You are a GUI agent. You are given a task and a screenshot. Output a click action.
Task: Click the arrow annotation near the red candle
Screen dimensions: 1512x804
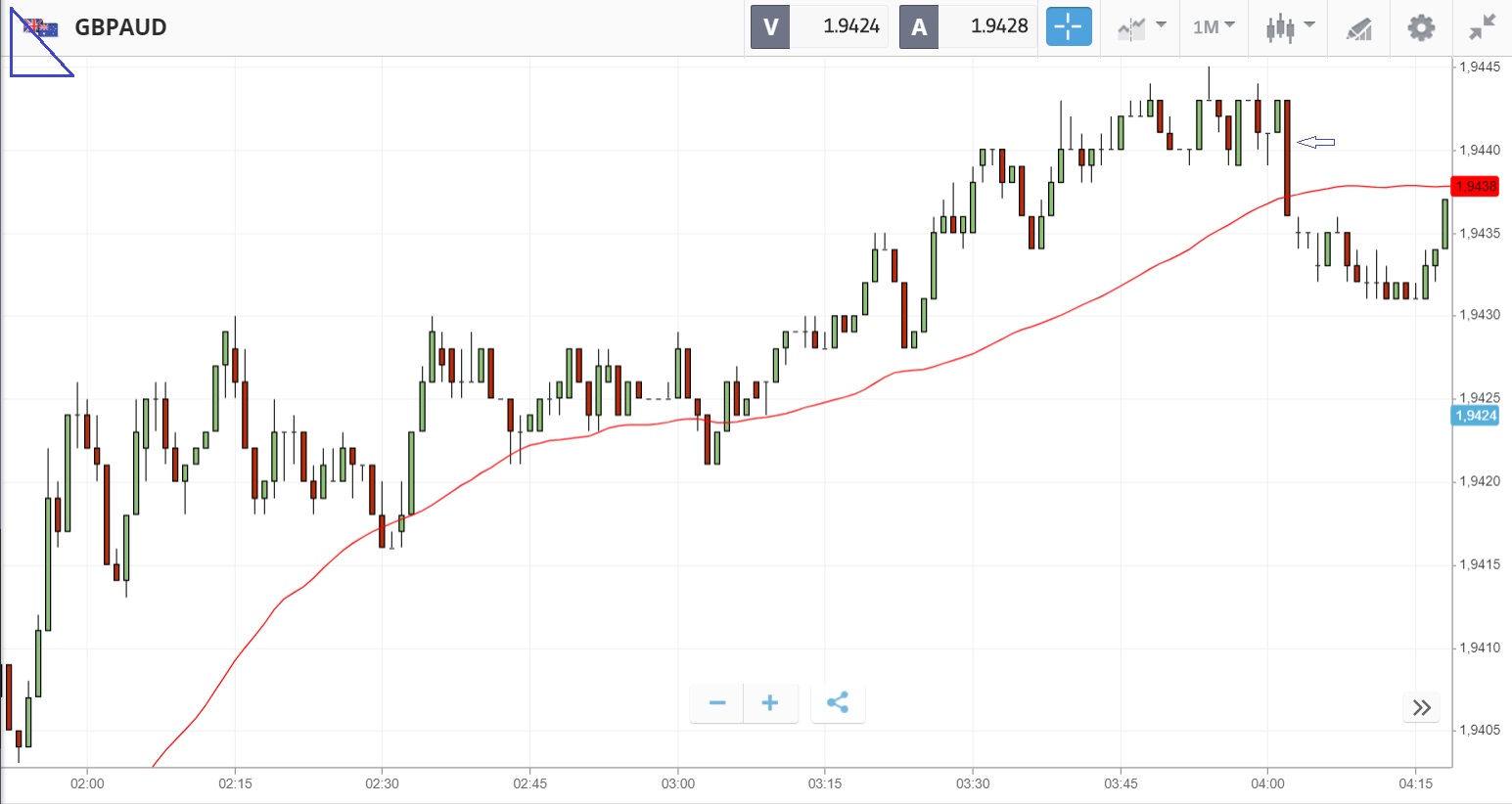[x=1316, y=143]
